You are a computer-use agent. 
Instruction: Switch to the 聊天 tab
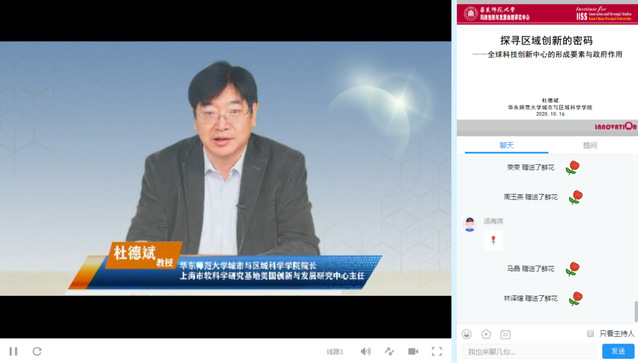point(507,145)
